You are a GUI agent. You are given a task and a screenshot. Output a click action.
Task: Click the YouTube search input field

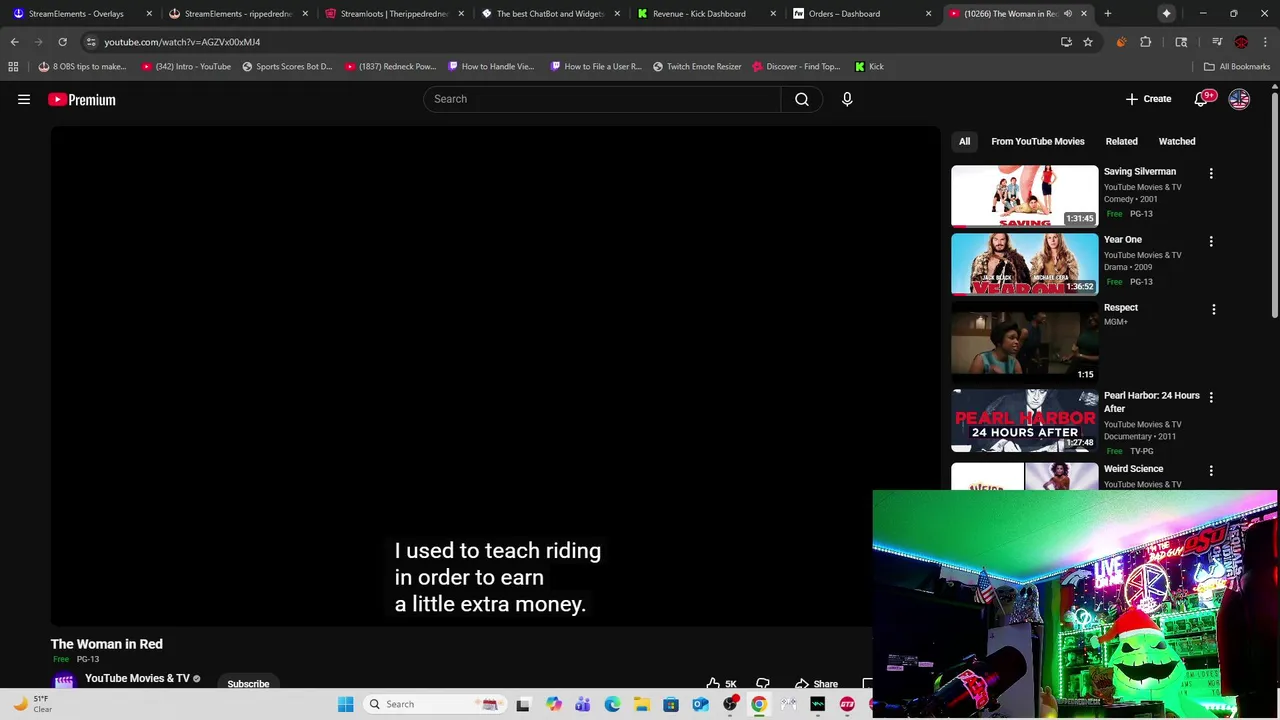coord(602,99)
